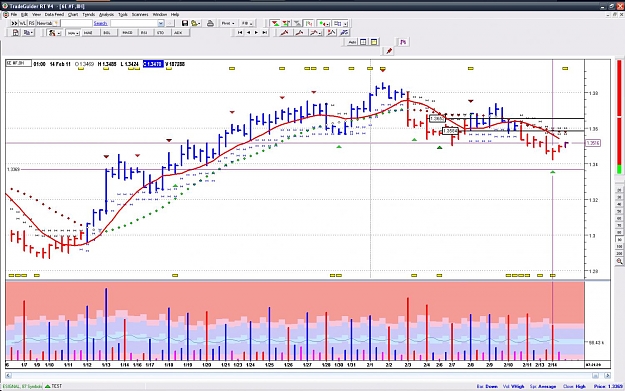Click the red pushpin icon
This screenshot has width=625, height=391.
point(389,51)
